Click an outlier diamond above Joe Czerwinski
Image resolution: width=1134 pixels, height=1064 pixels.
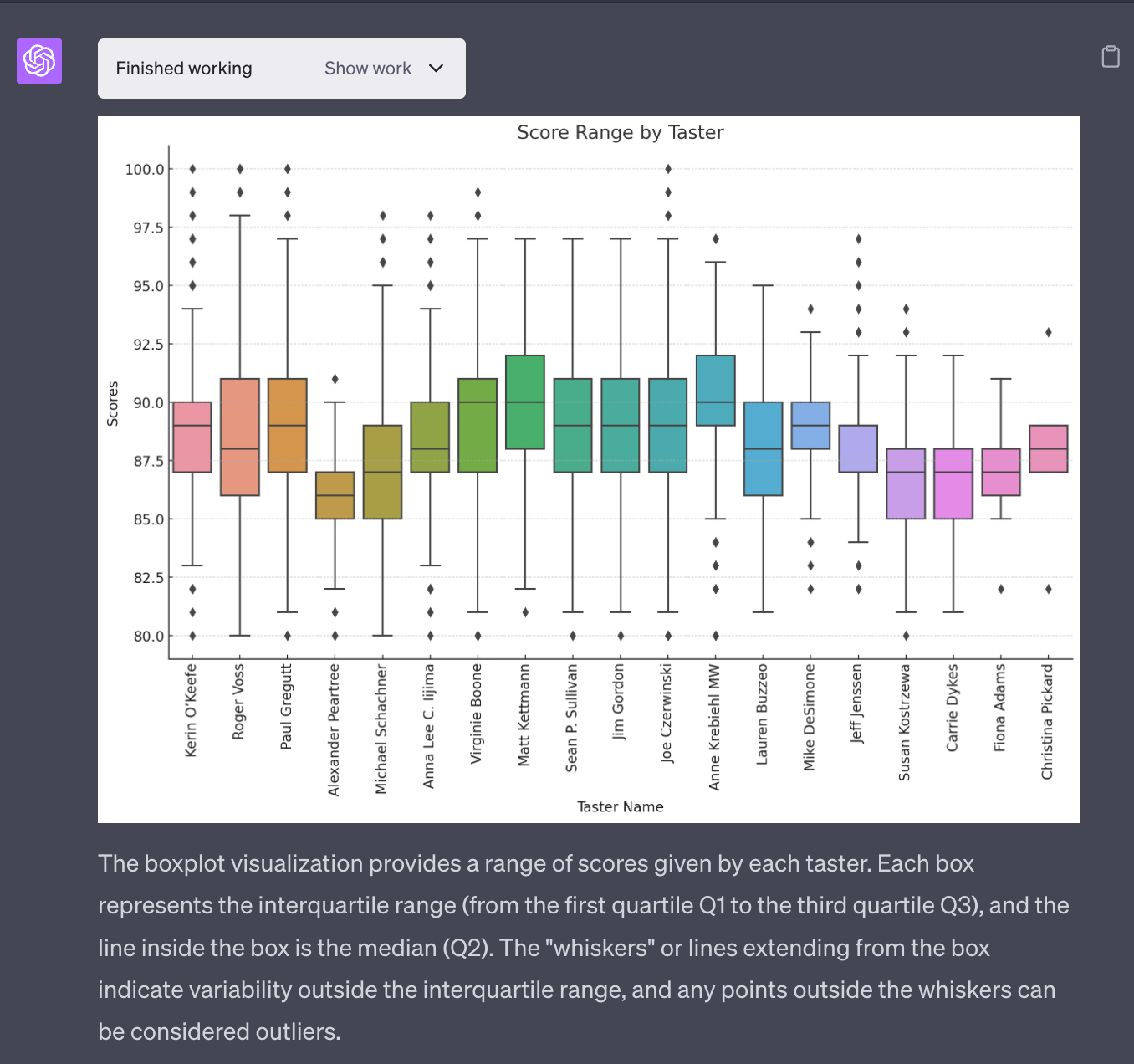point(668,169)
